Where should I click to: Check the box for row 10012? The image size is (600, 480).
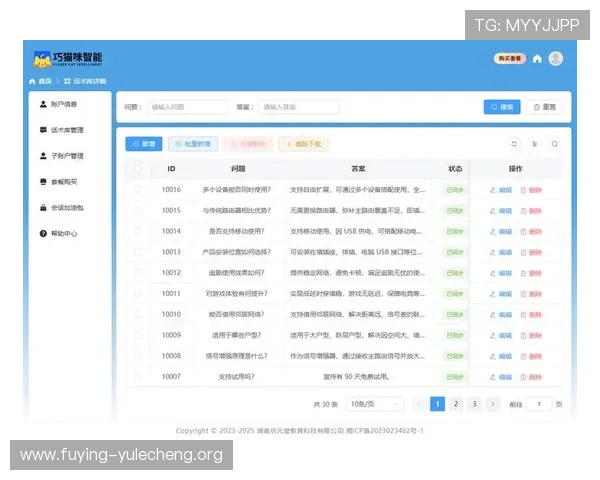tap(138, 272)
